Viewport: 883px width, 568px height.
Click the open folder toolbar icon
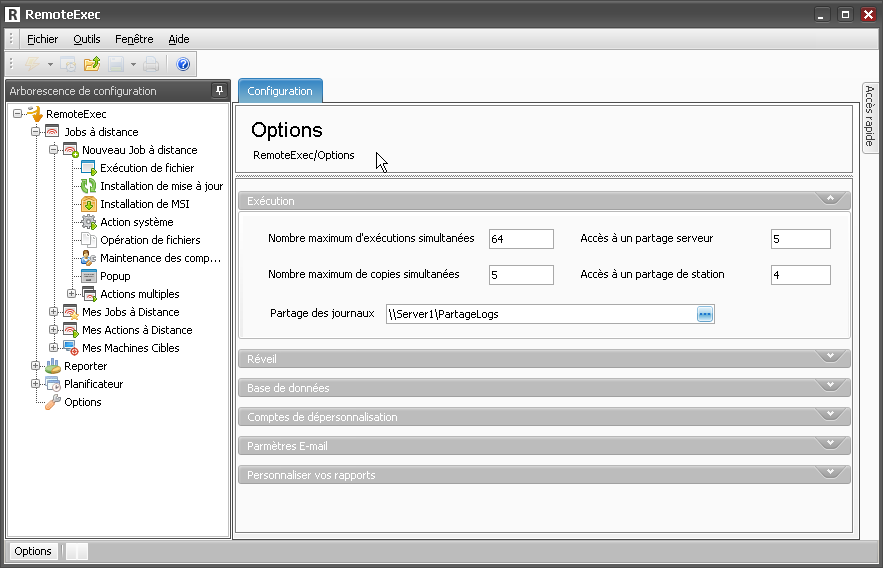(92, 64)
